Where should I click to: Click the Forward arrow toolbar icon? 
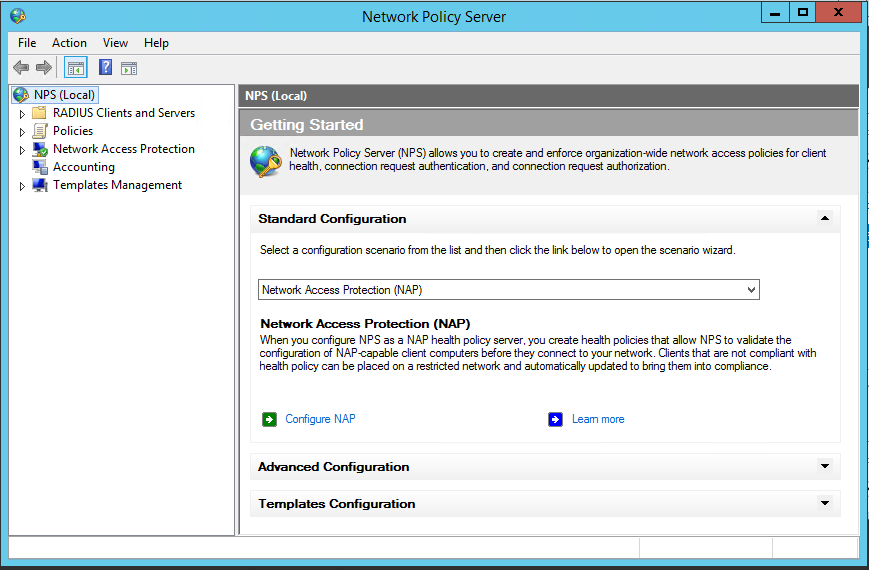click(44, 68)
